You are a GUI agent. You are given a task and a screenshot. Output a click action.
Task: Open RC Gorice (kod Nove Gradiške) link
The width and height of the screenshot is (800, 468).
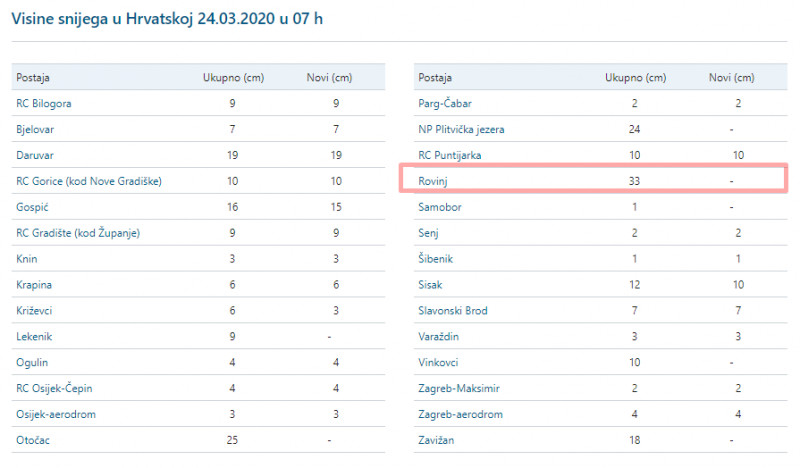[x=89, y=181]
